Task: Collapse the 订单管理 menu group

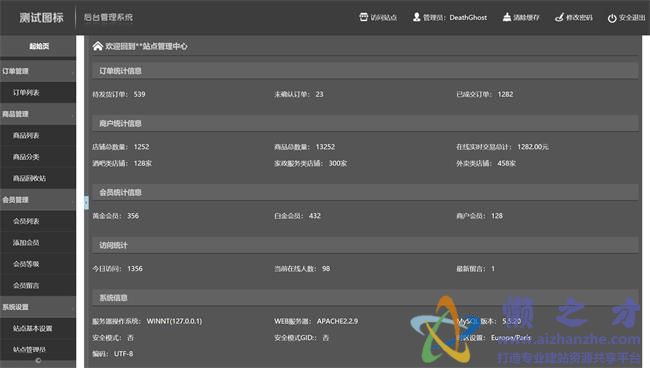Action: point(38,71)
